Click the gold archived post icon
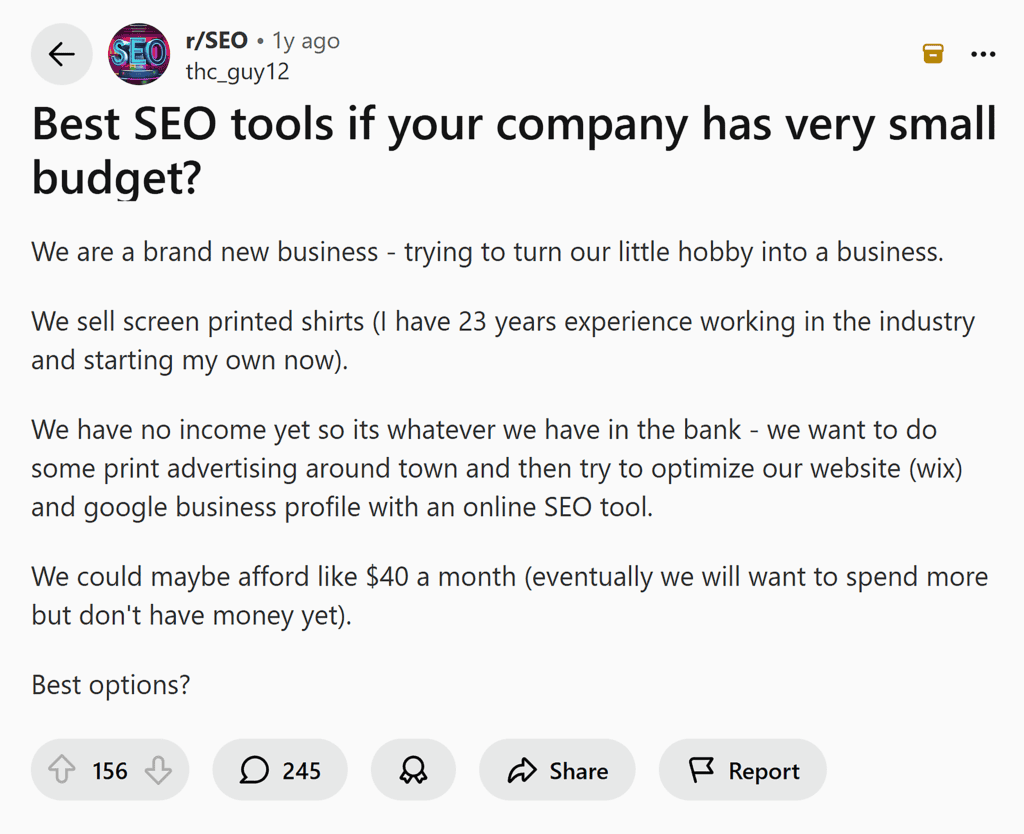The width and height of the screenshot is (1024, 834). [932, 53]
